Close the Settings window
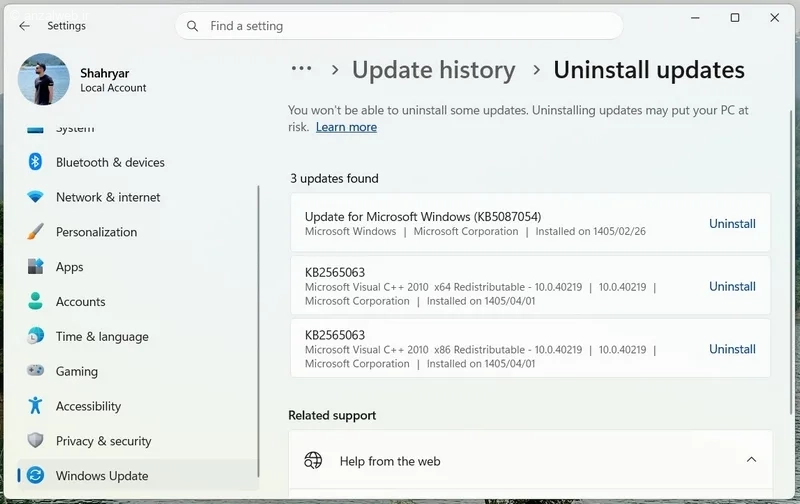Screen dimensions: 800x504 [x=774, y=18]
